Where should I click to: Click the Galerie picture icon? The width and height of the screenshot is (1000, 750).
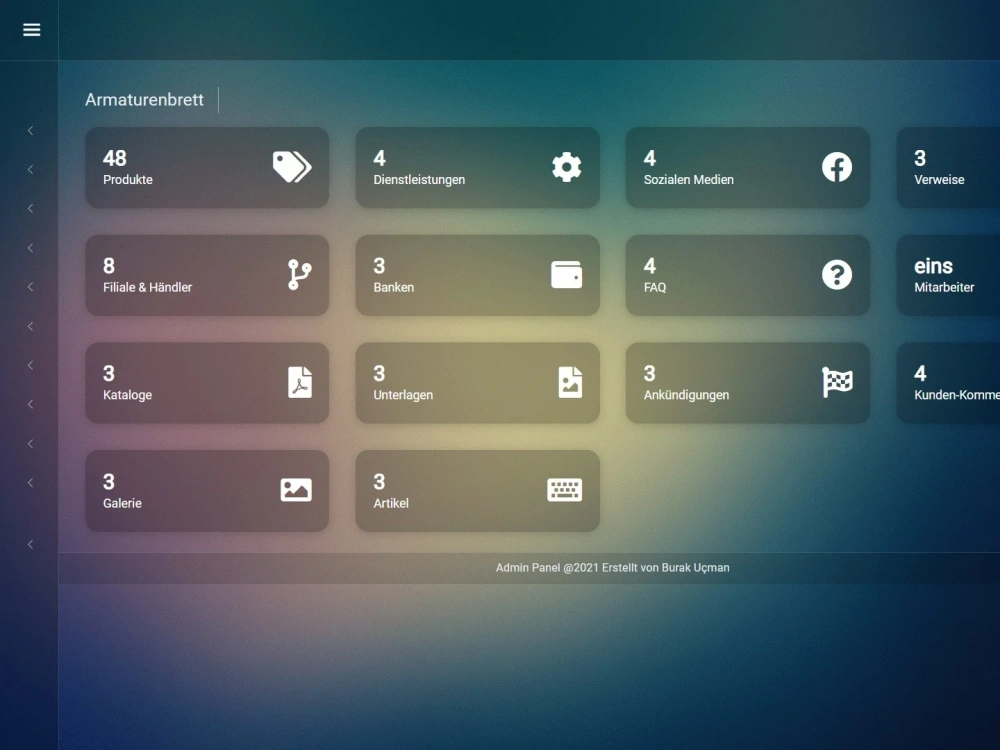pyautogui.click(x=296, y=490)
